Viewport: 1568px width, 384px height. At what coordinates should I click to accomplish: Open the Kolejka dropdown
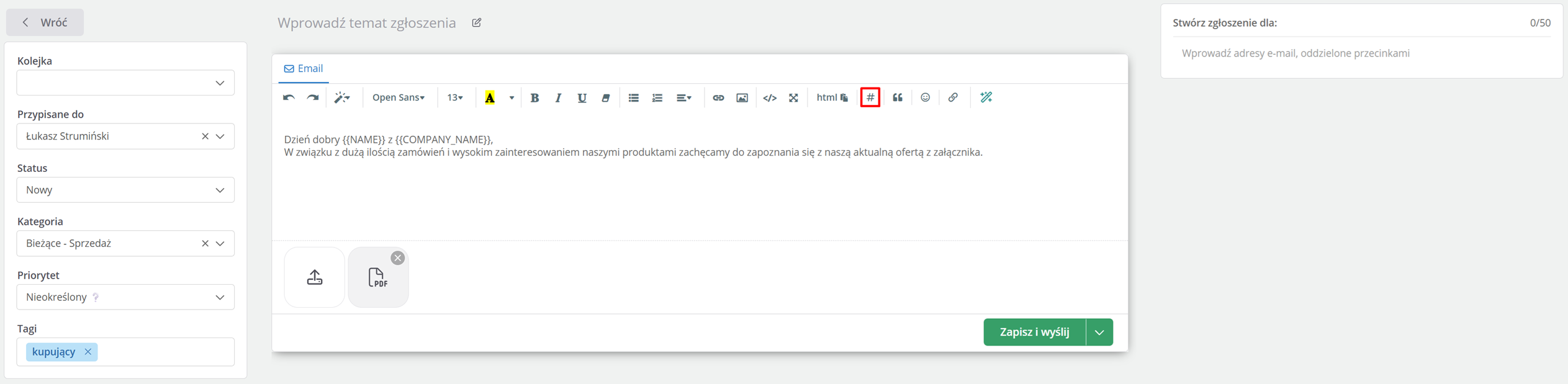[x=125, y=83]
